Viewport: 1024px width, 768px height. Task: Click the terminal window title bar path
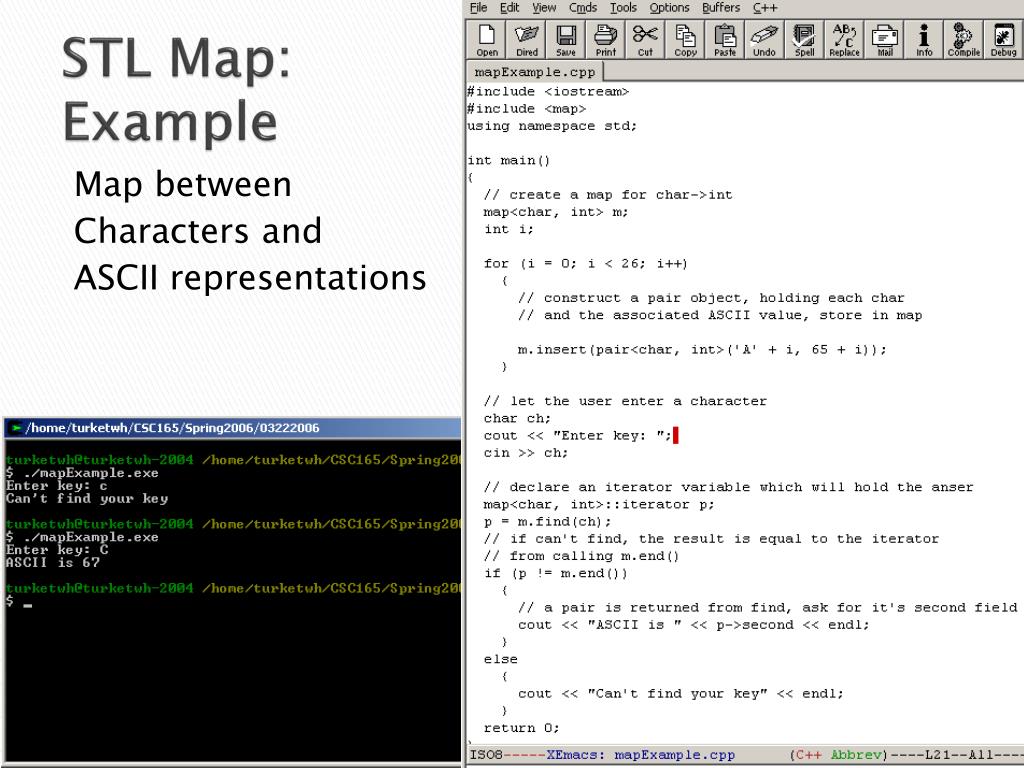[x=172, y=428]
